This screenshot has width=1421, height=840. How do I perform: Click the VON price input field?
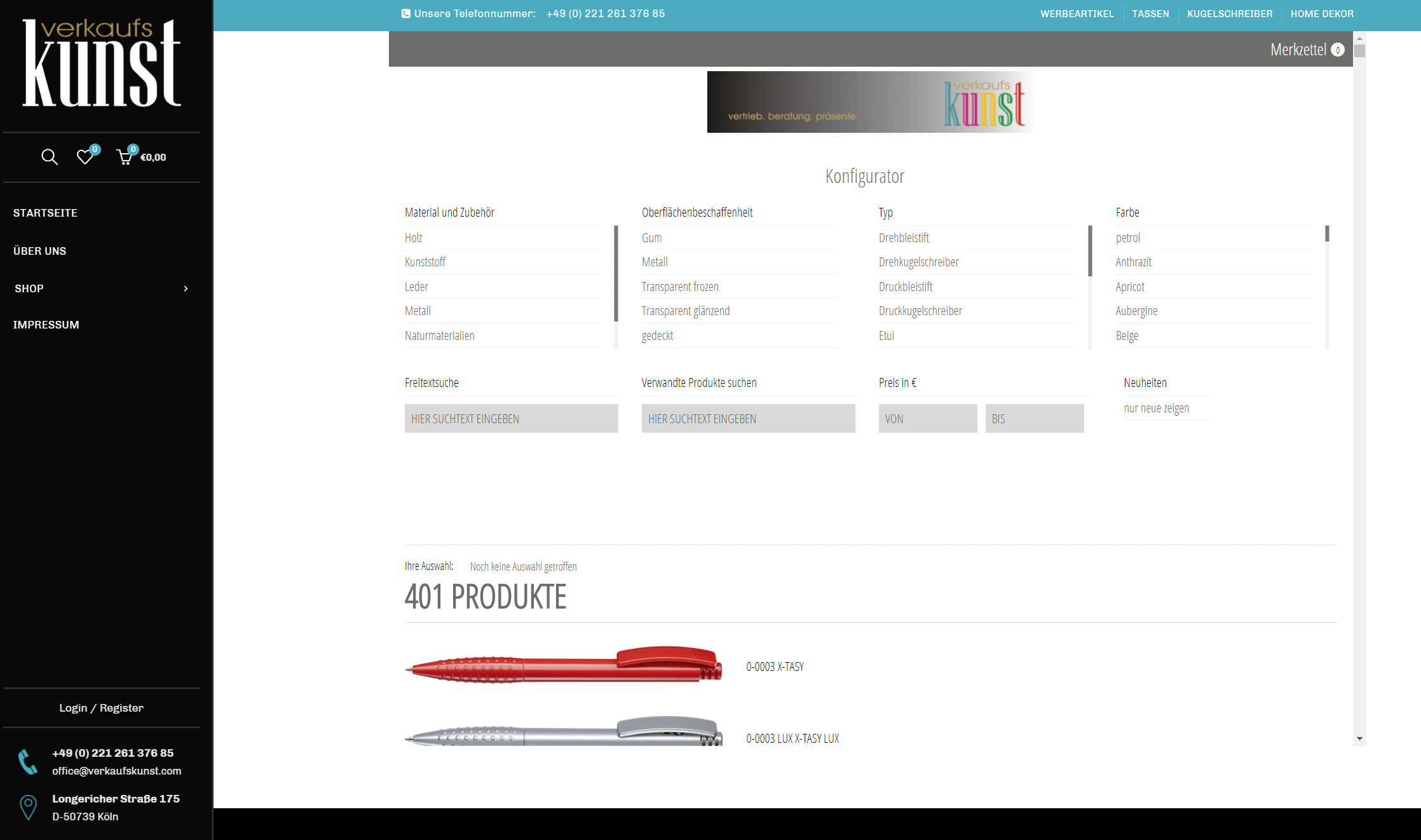(x=927, y=419)
